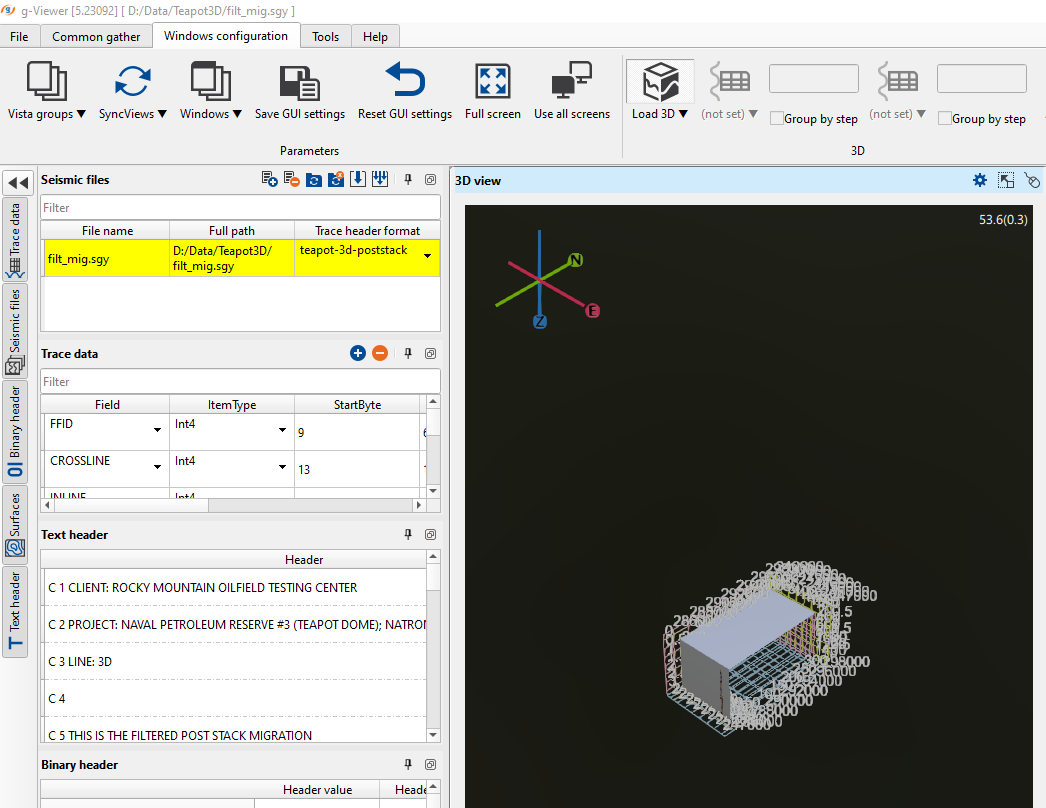Remove trace data row with orange minus

tap(380, 354)
